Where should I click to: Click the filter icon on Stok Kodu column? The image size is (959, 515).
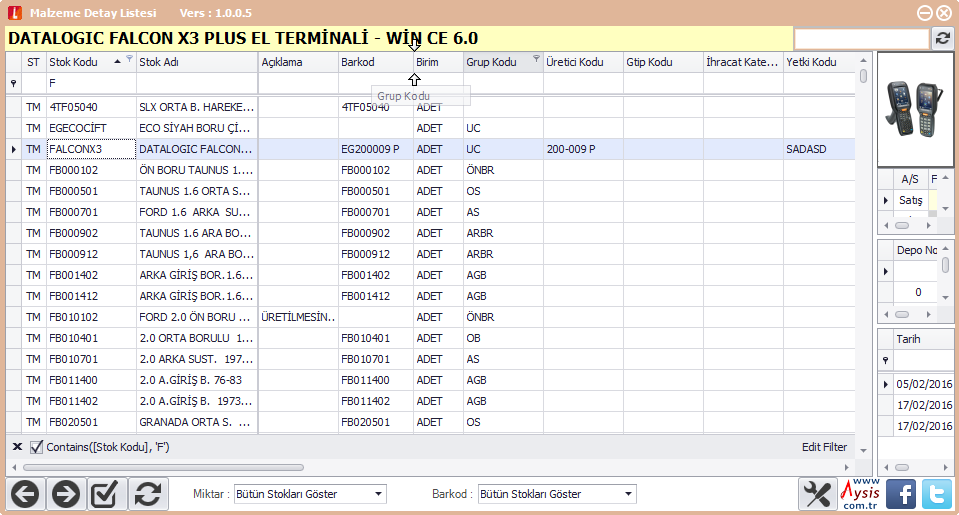[x=129, y=59]
